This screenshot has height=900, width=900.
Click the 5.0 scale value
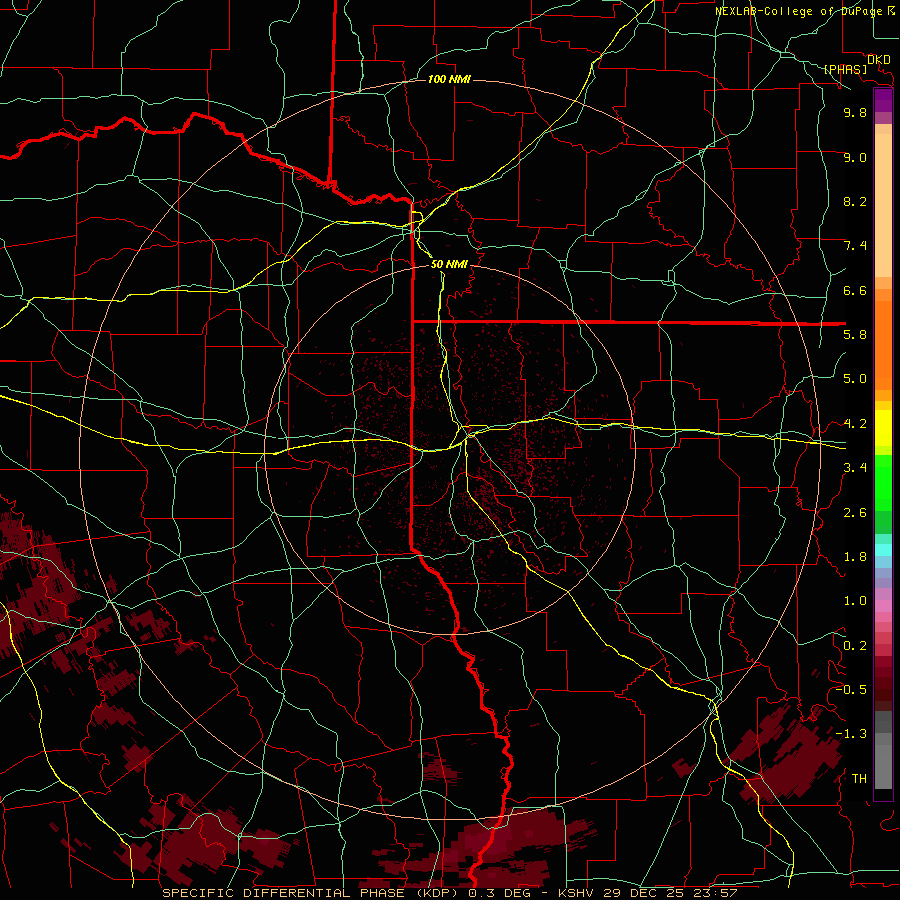tap(855, 379)
